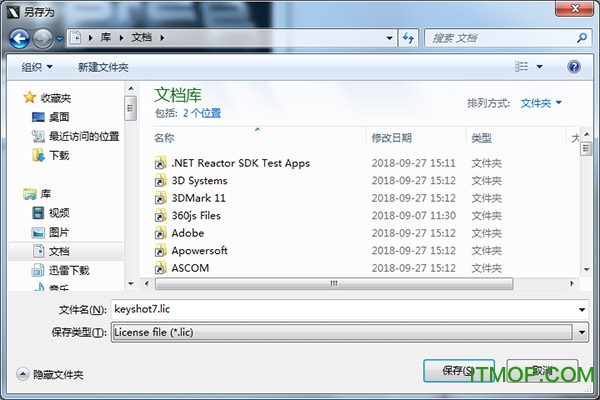The image size is (600, 400).
Task: Click the 新建文件夹 toolbar button
Action: (103, 67)
